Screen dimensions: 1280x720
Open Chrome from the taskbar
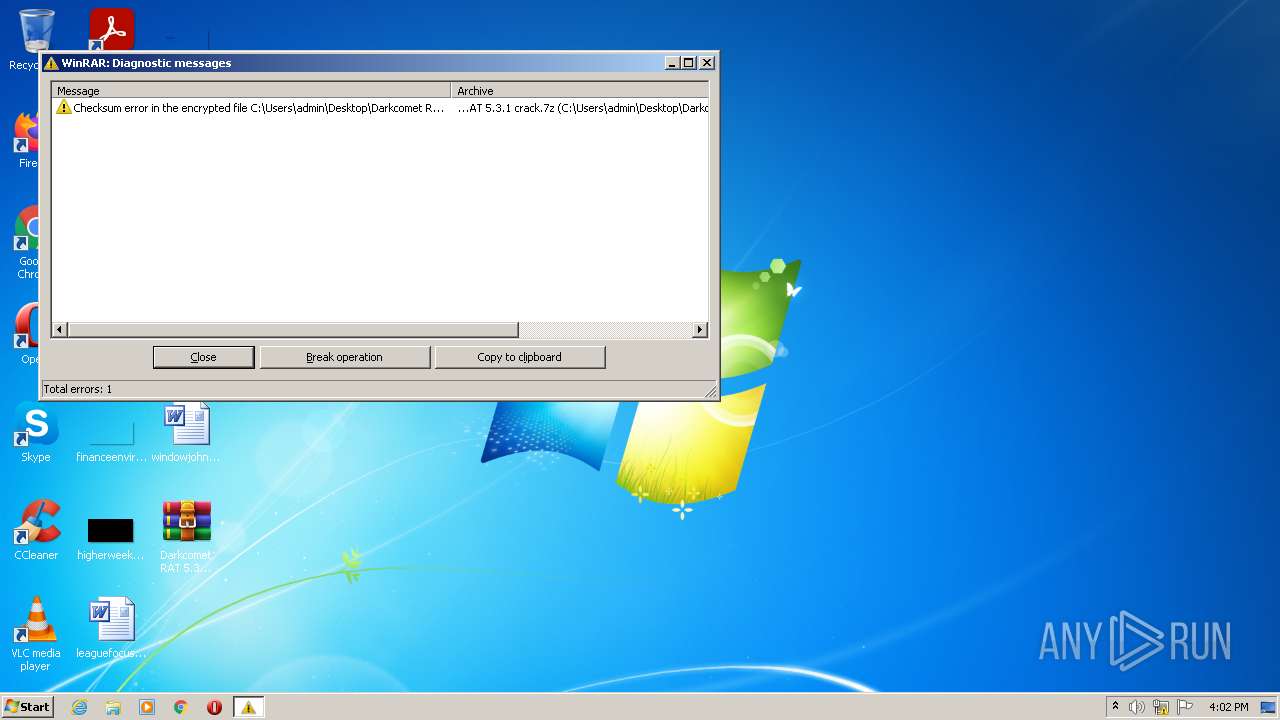(x=181, y=707)
